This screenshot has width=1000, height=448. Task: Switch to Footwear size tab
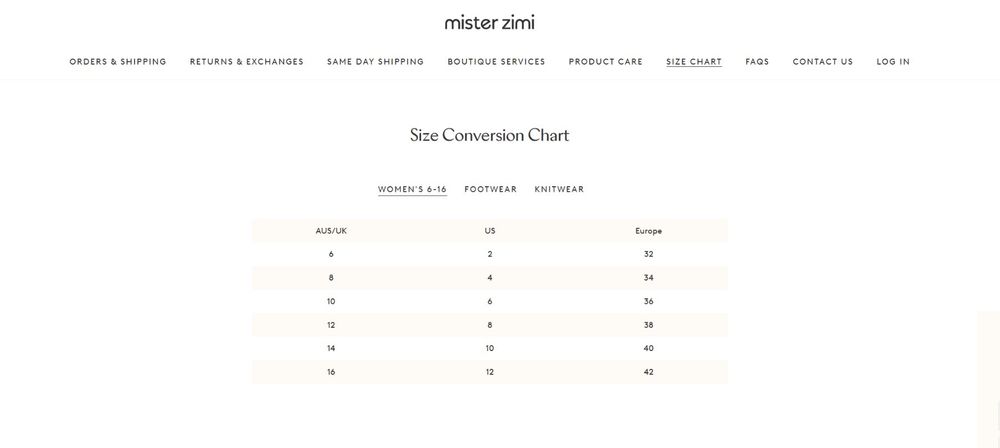(x=490, y=190)
